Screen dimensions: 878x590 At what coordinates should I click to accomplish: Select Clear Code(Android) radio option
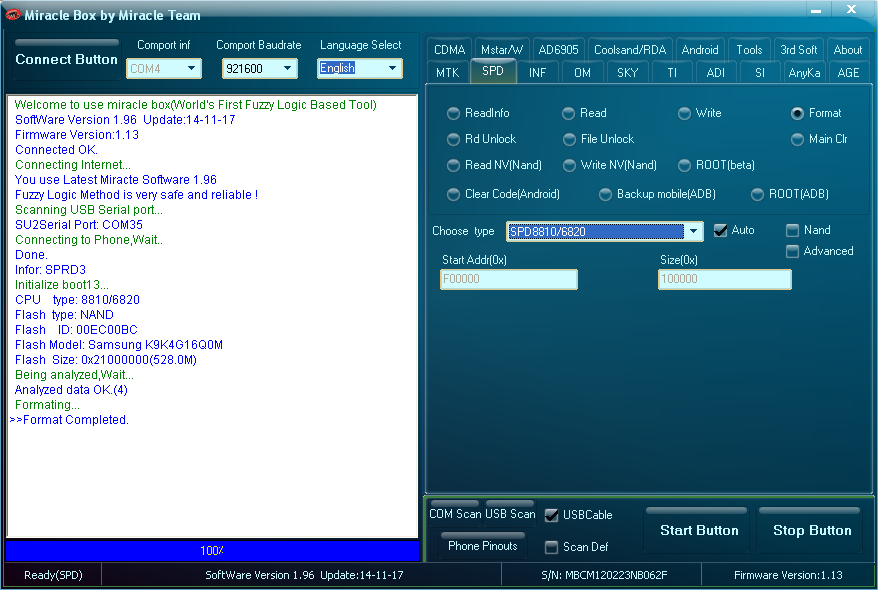[504, 194]
